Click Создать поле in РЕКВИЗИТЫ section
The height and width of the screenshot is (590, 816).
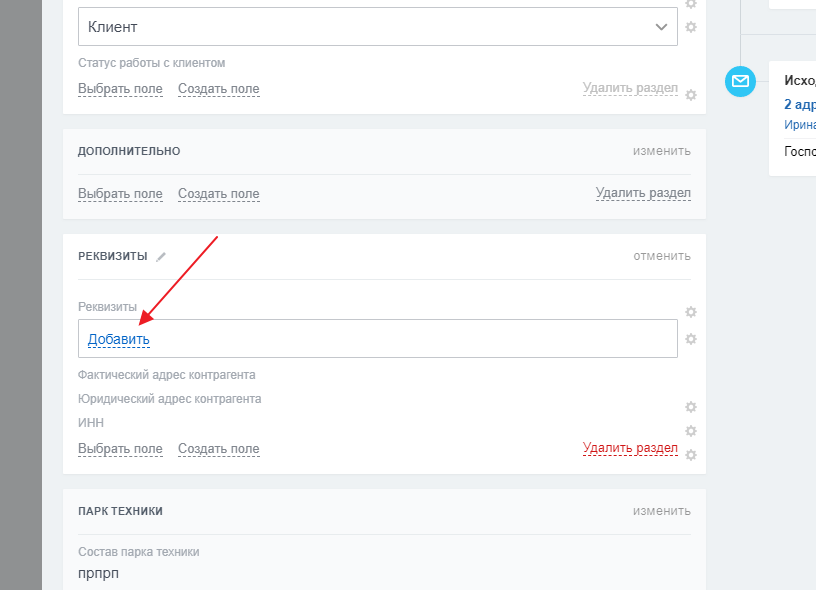218,449
